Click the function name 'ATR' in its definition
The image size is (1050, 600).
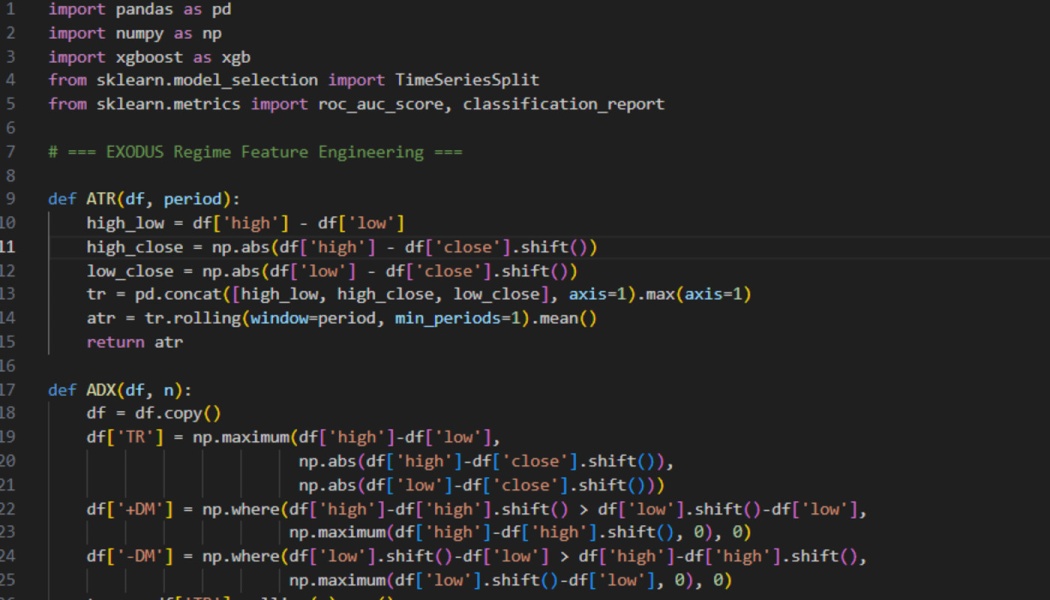pyautogui.click(x=100, y=199)
